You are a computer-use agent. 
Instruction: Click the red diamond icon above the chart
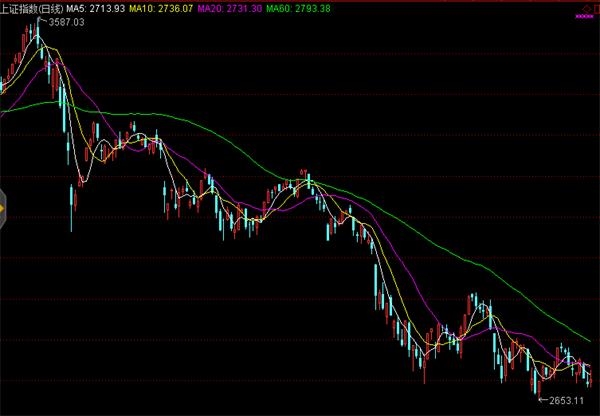tap(587, 9)
